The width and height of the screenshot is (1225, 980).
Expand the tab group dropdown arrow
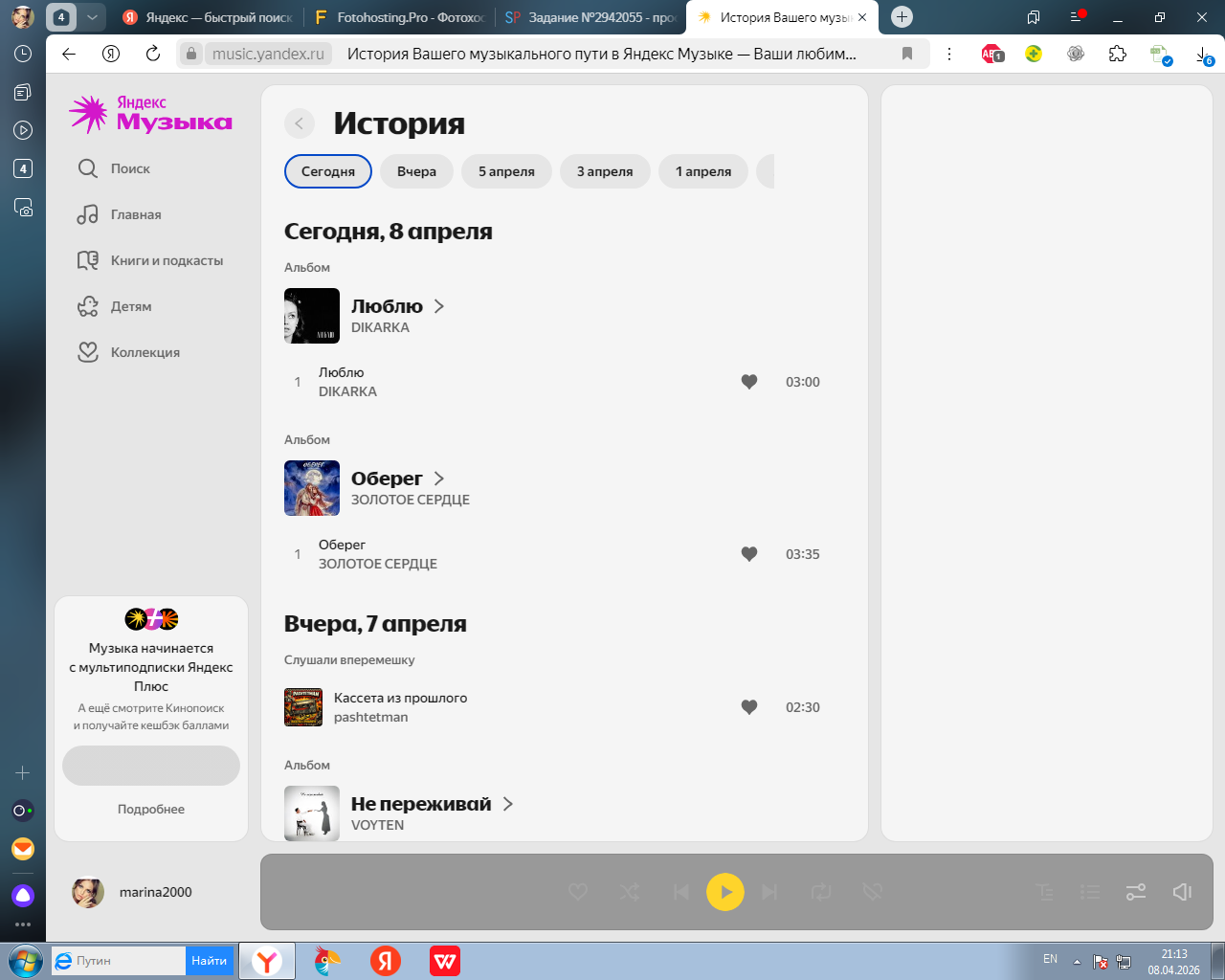tap(92, 17)
